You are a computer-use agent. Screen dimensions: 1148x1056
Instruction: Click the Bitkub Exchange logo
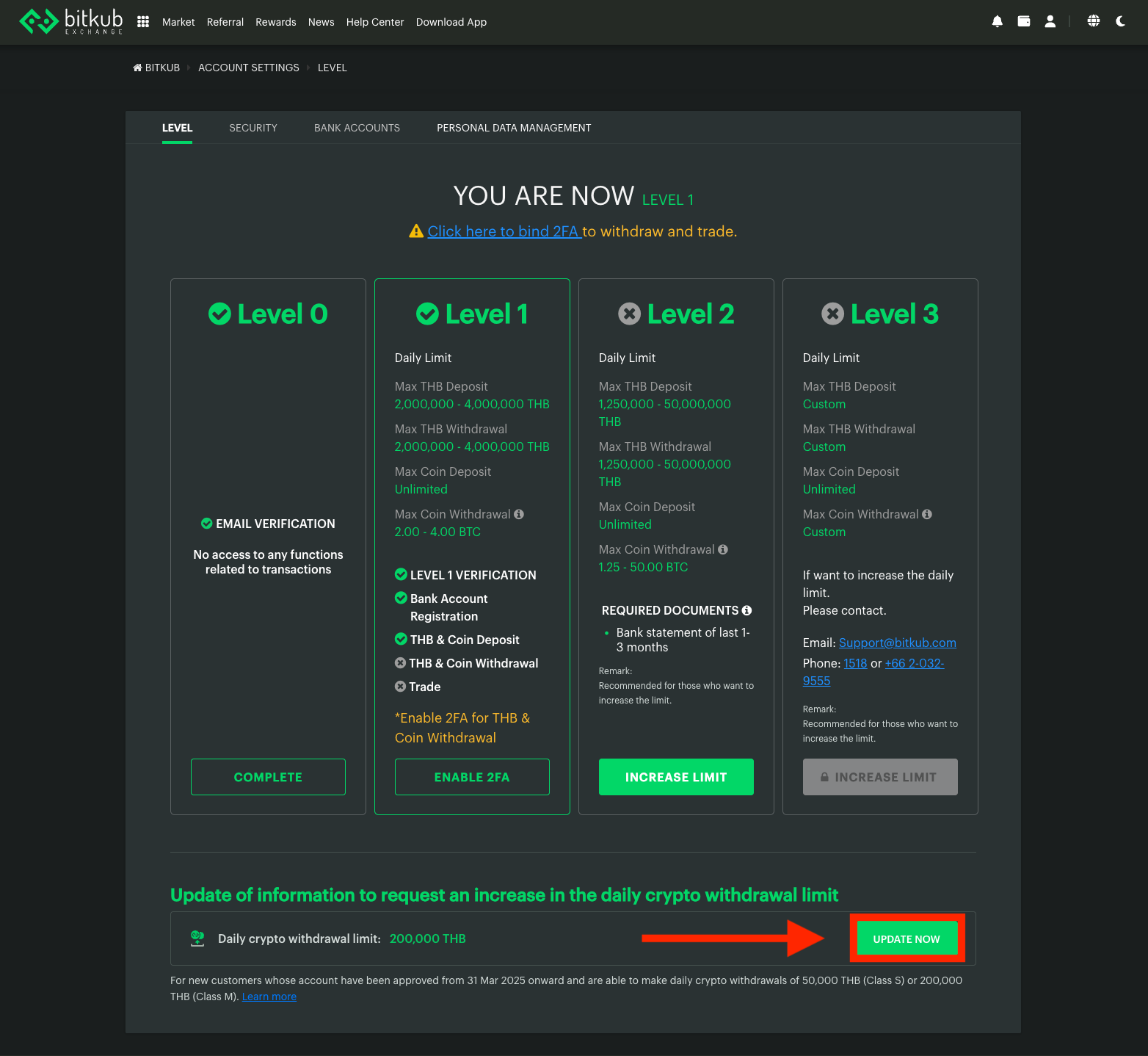[71, 21]
